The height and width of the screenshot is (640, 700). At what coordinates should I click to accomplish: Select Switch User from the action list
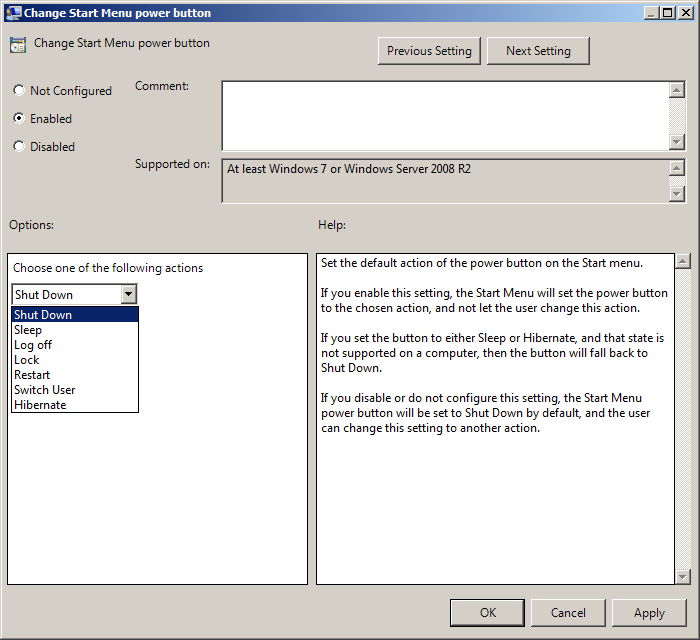click(45, 390)
